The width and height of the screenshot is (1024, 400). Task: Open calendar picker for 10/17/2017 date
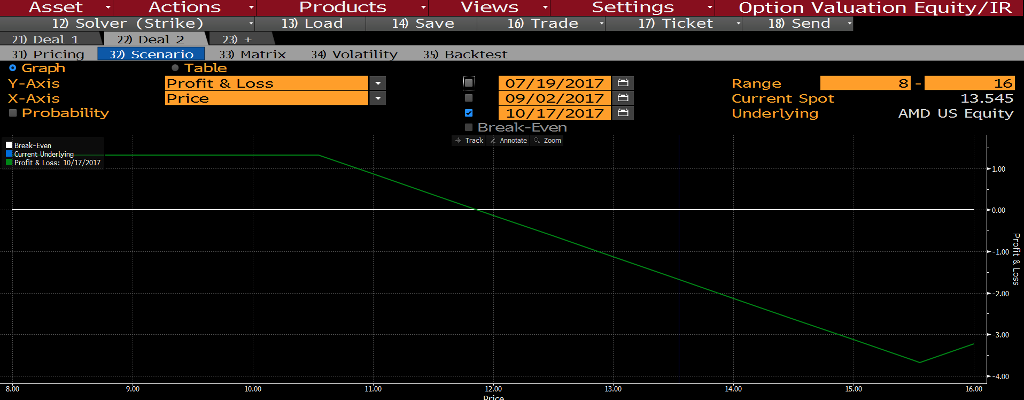(623, 113)
